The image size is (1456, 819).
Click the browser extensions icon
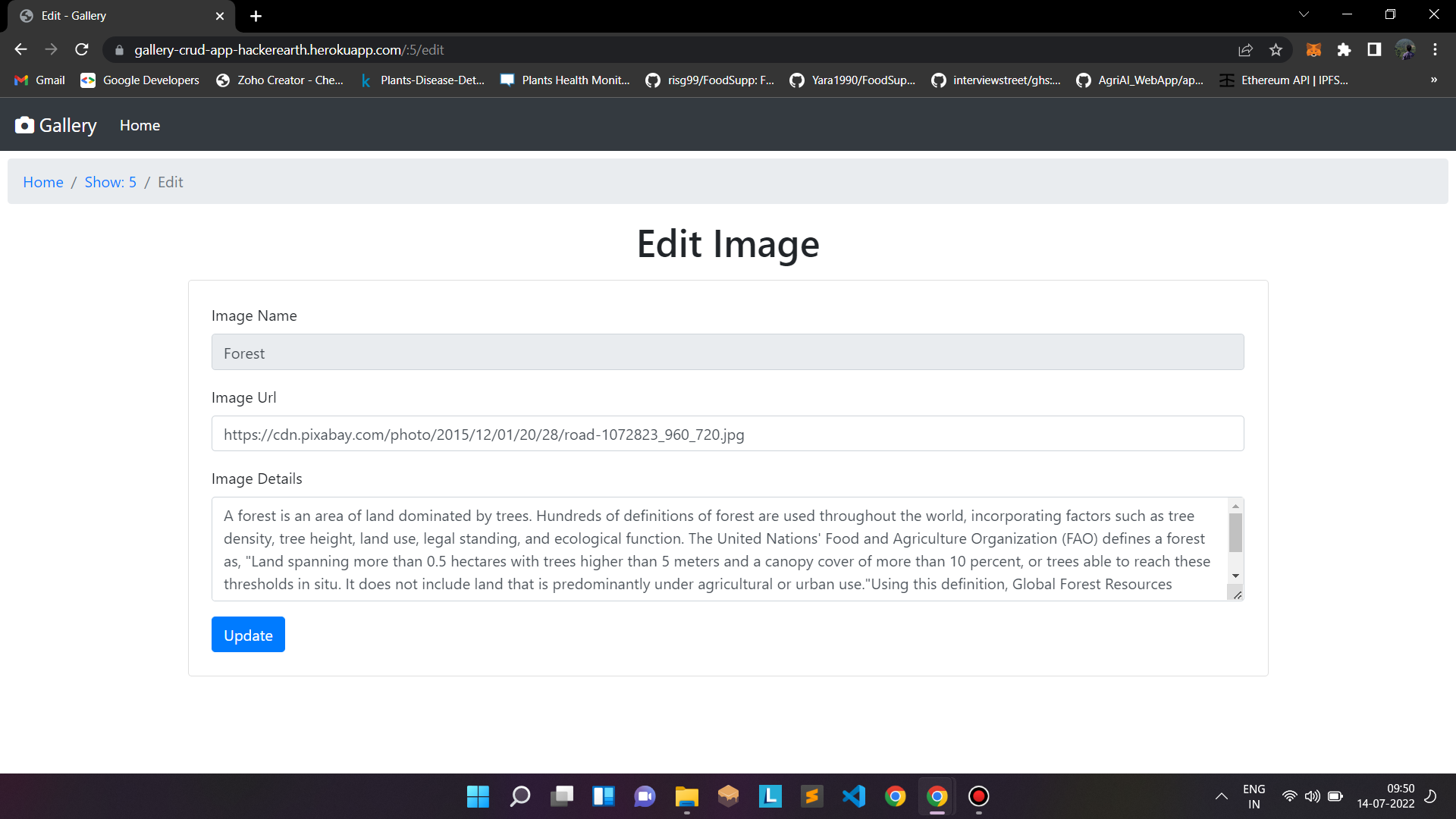pos(1344,50)
